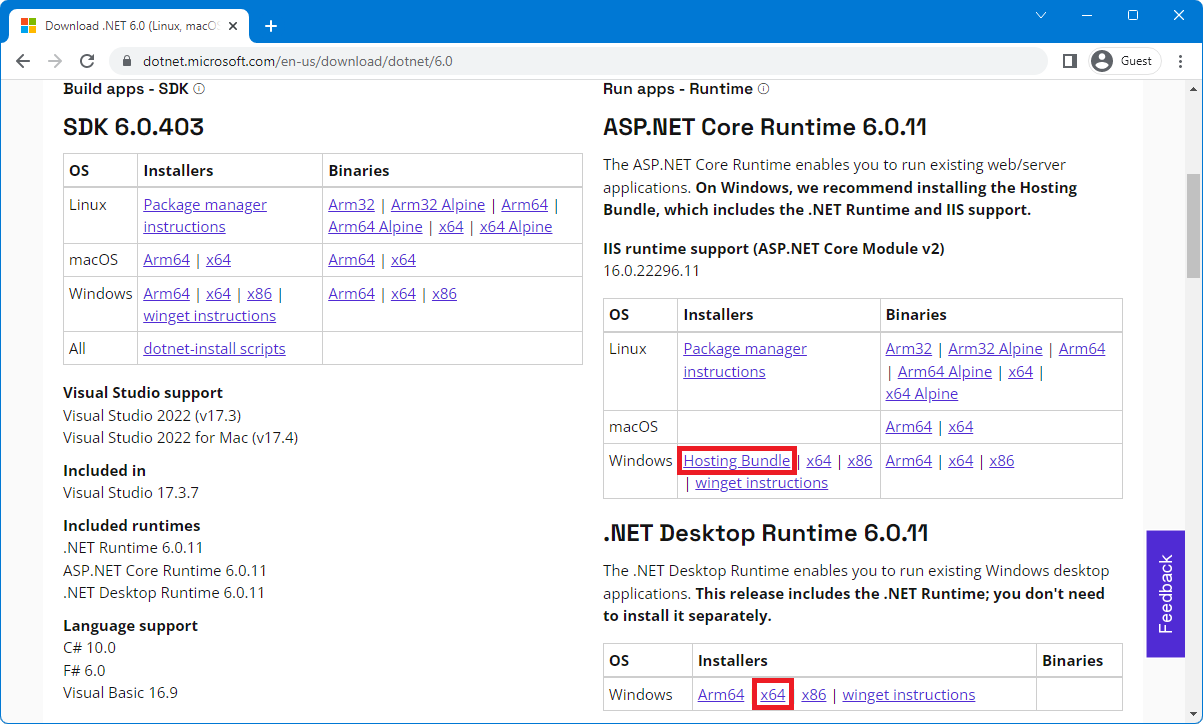Open ASP.NET Core Windows winget instructions
This screenshot has width=1203, height=724.
[761, 482]
